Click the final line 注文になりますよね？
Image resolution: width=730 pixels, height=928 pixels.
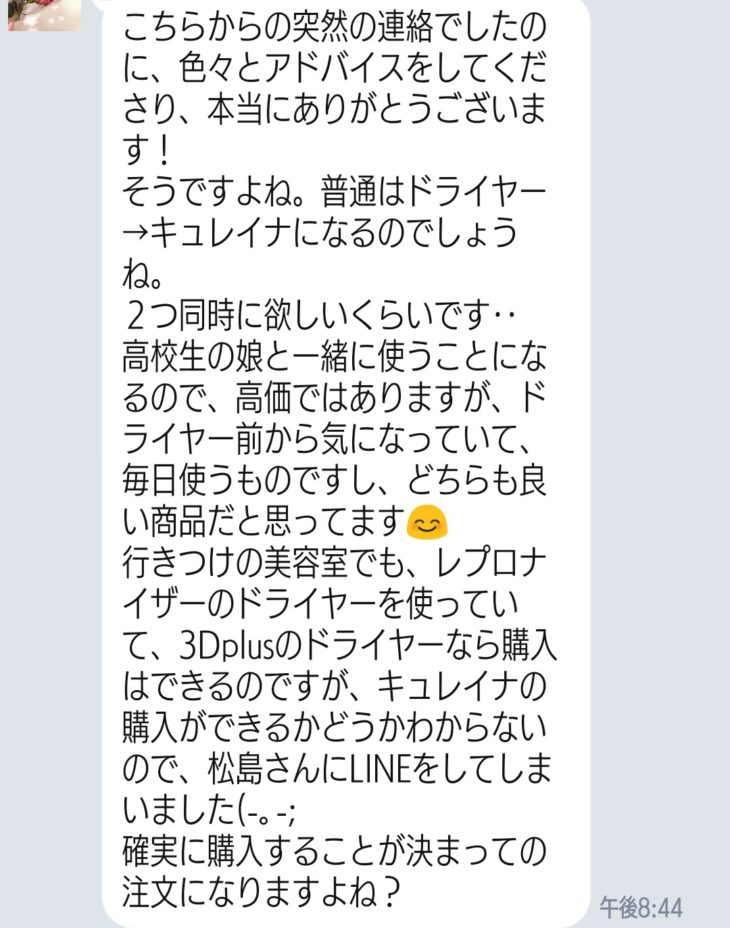click(x=260, y=892)
